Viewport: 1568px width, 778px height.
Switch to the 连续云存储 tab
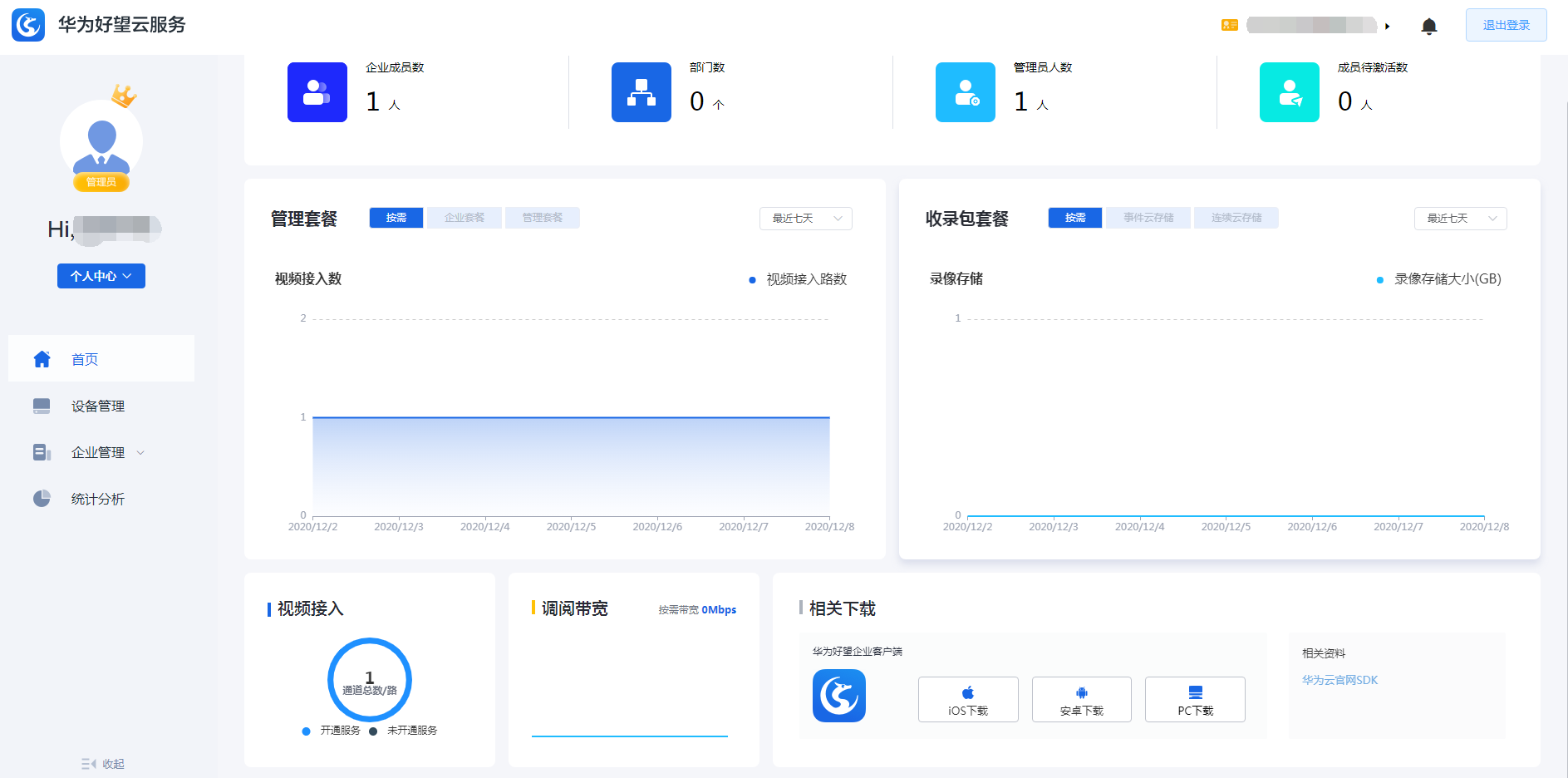[x=1236, y=218]
